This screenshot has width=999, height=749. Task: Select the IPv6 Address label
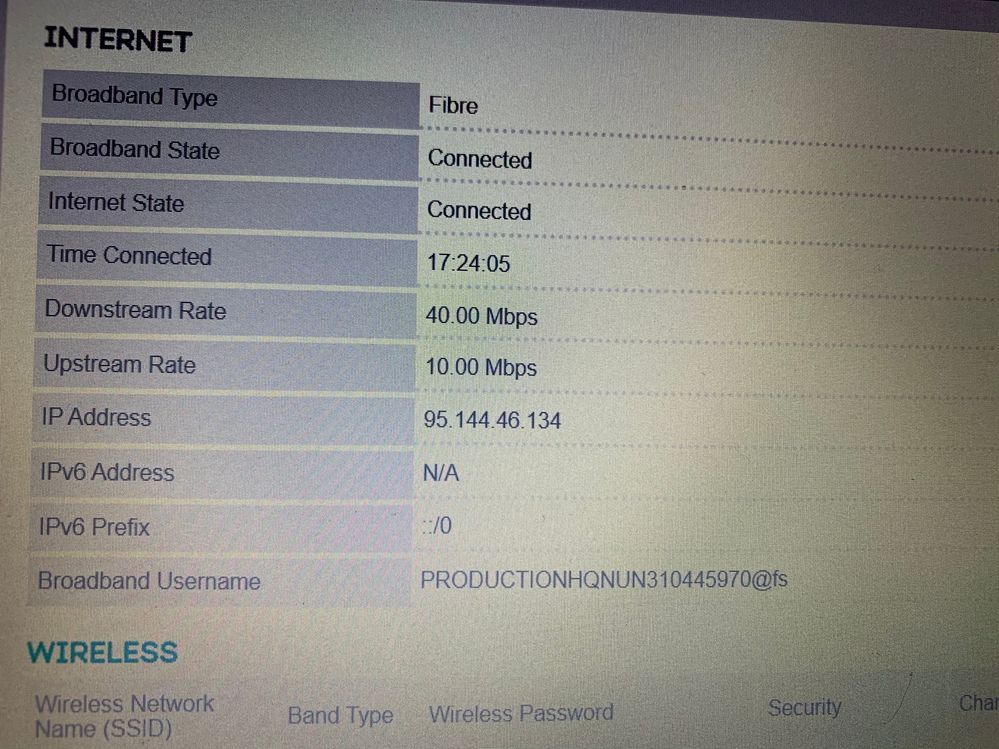point(106,472)
